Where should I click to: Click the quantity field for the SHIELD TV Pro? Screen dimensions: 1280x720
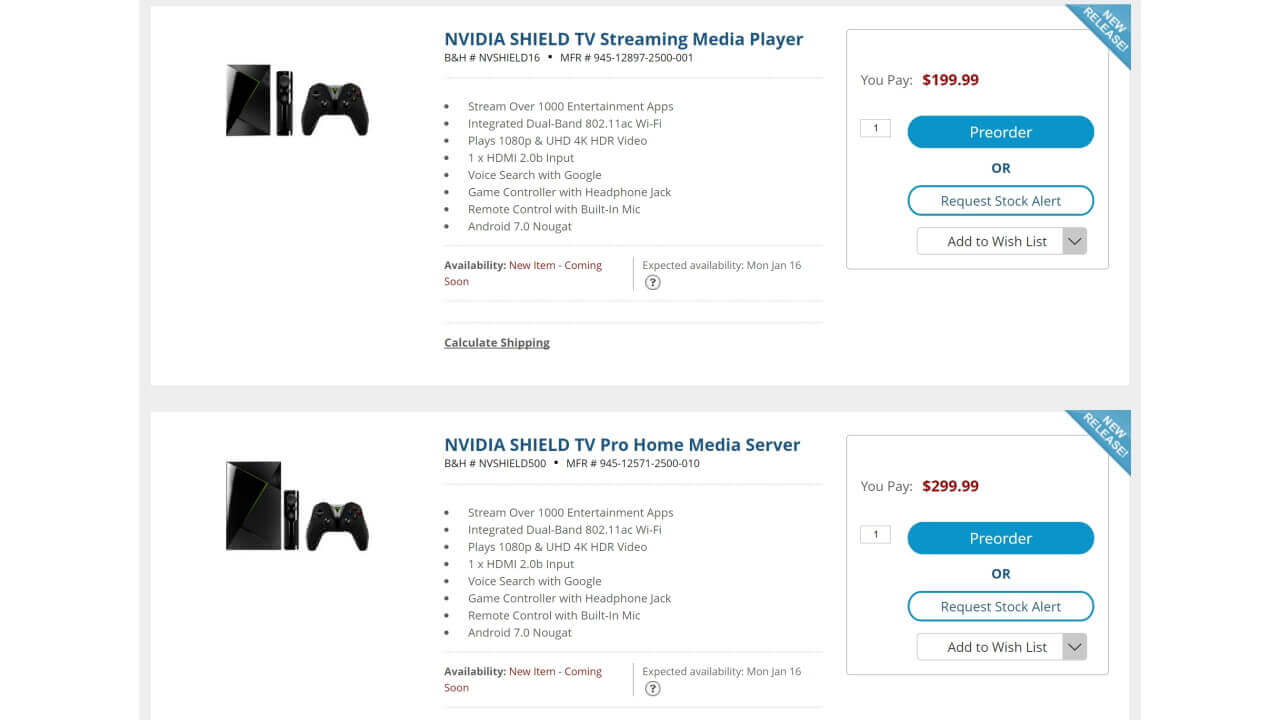click(x=874, y=533)
